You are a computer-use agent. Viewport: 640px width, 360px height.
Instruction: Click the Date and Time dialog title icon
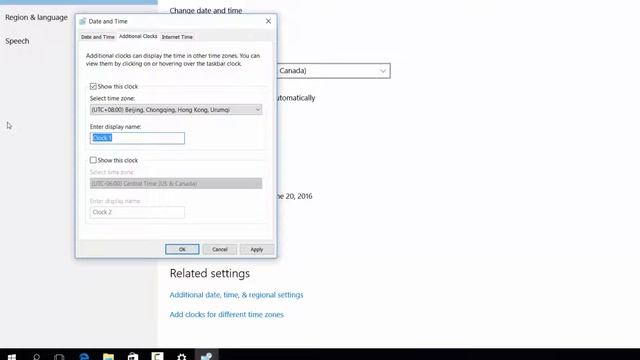pyautogui.click(x=83, y=21)
